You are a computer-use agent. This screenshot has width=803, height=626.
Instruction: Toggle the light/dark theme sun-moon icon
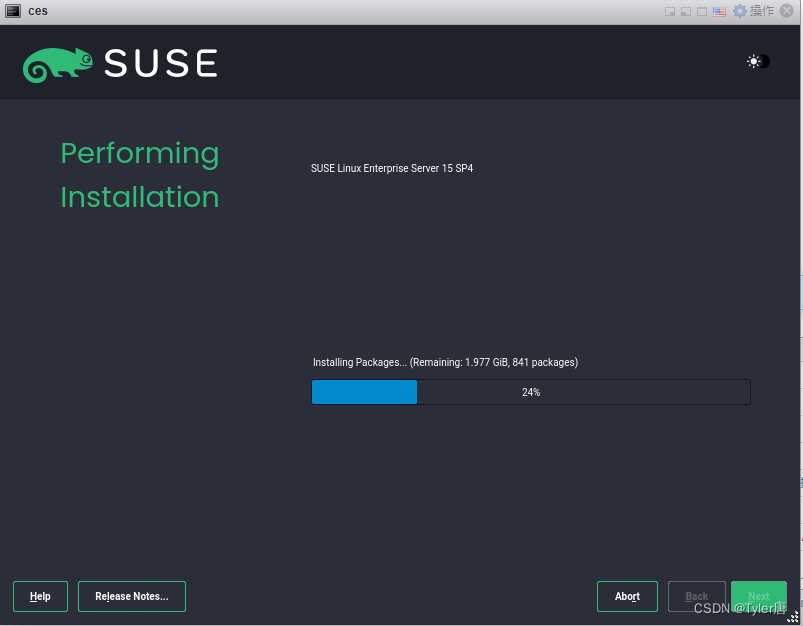click(x=756, y=61)
